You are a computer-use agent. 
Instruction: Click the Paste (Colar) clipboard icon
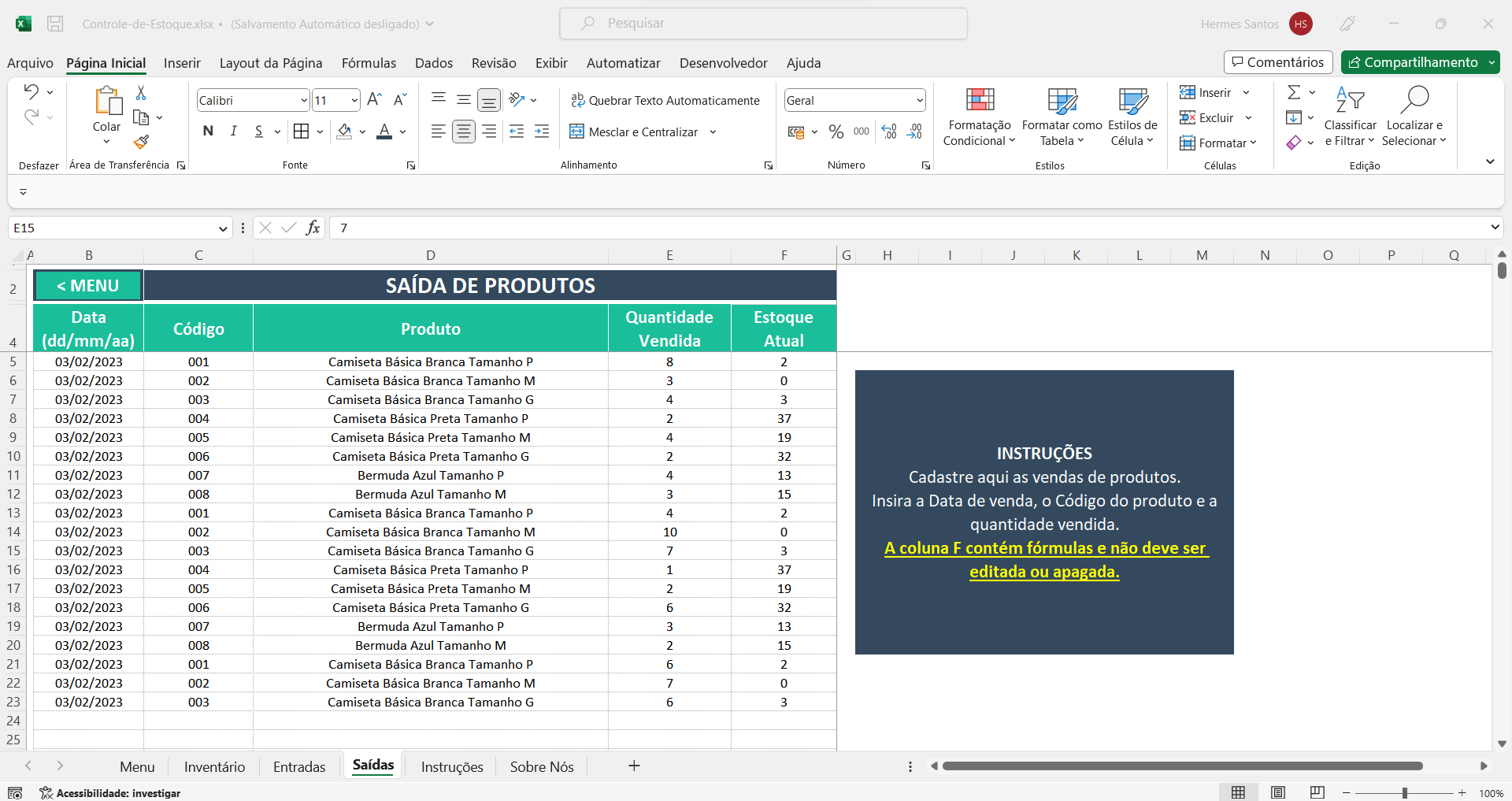click(107, 101)
